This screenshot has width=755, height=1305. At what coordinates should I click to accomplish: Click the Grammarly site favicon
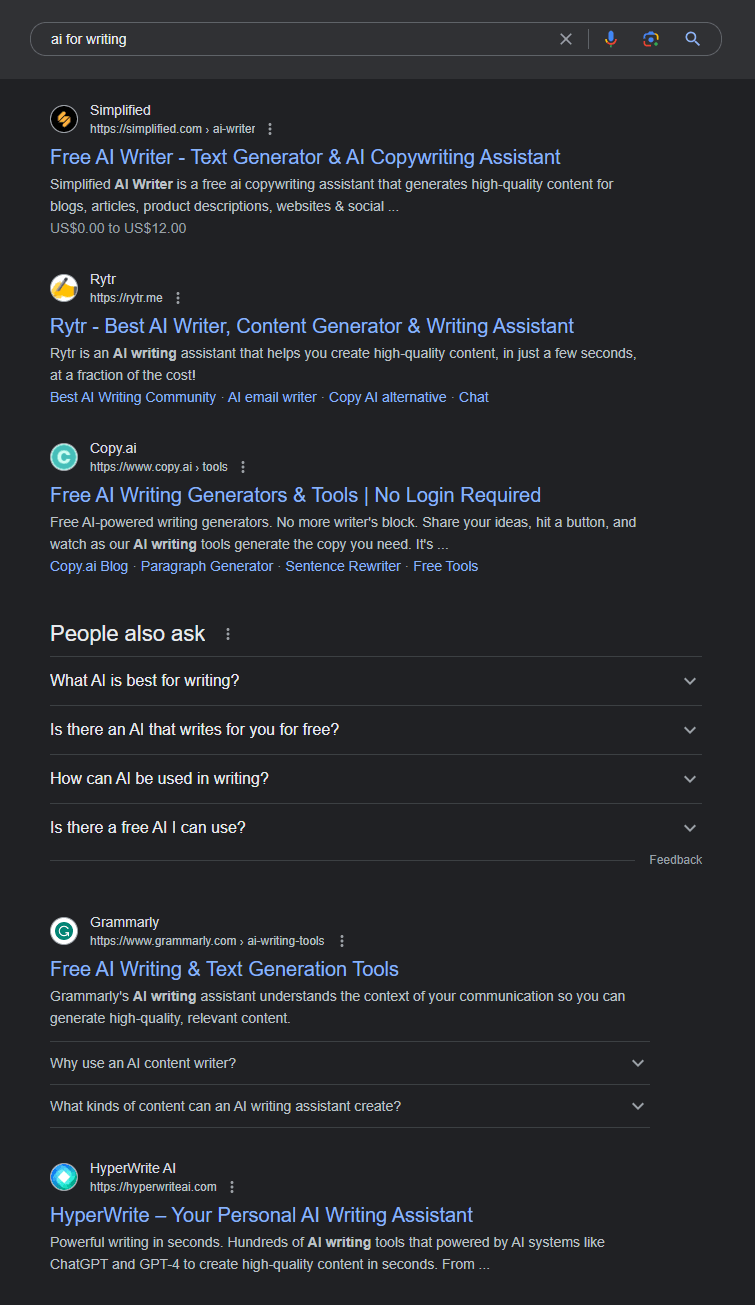pyautogui.click(x=64, y=931)
